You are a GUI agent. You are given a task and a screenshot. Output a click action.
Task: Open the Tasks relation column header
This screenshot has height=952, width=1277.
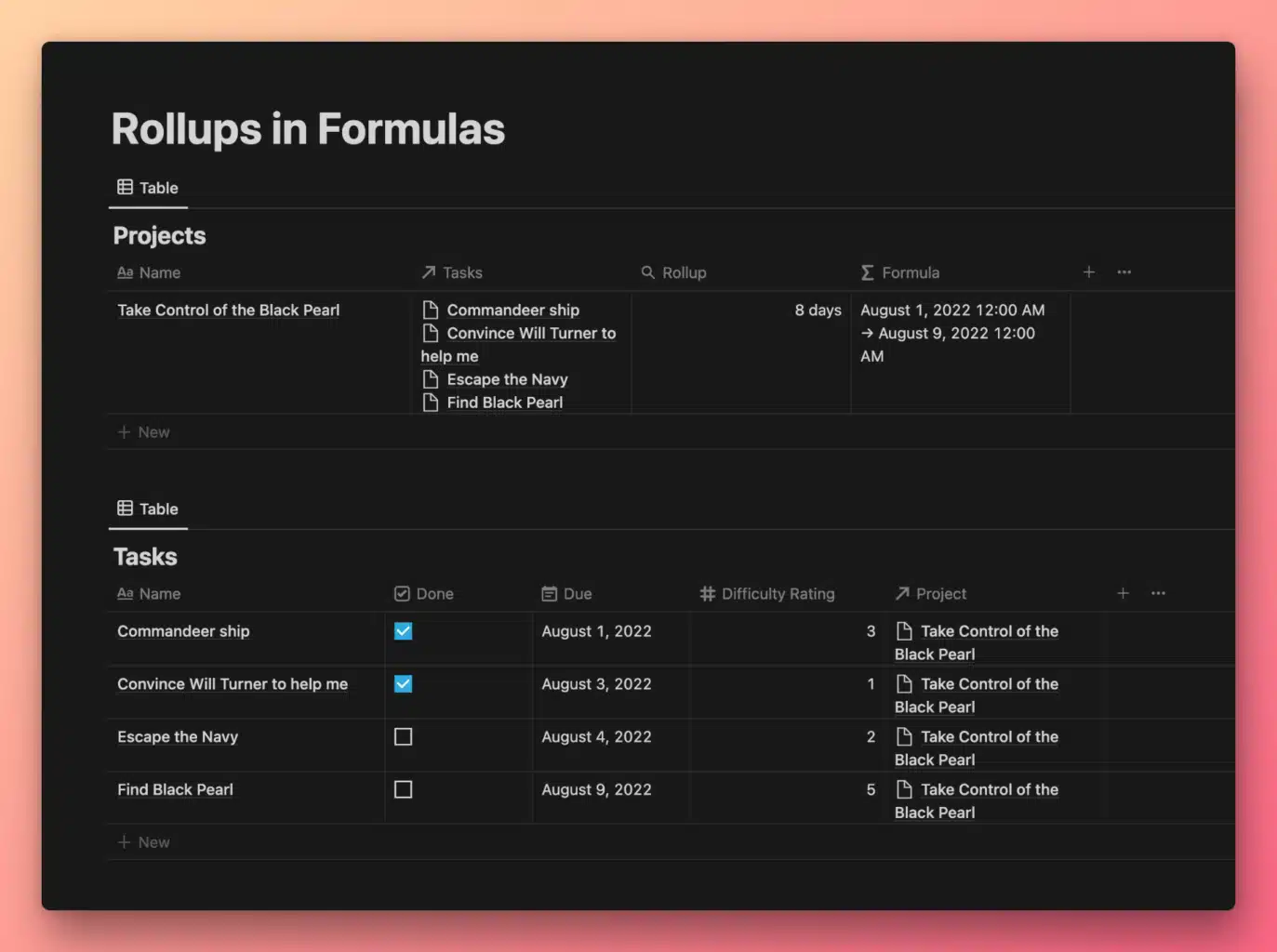click(452, 272)
